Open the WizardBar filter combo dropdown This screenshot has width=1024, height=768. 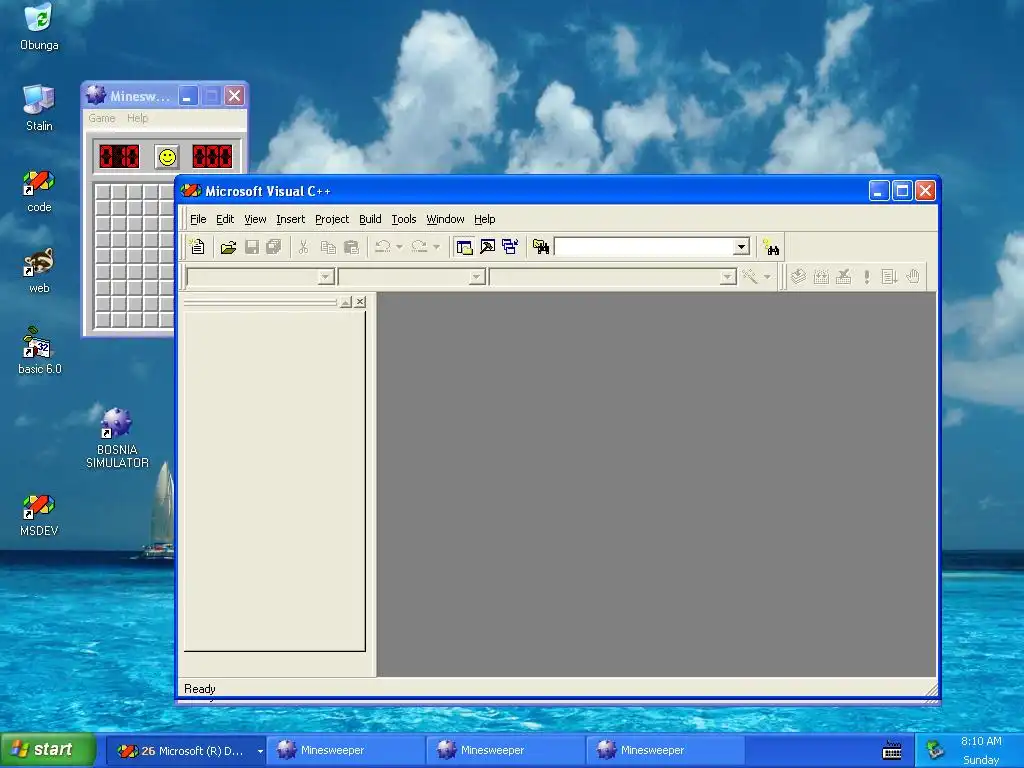click(x=477, y=278)
